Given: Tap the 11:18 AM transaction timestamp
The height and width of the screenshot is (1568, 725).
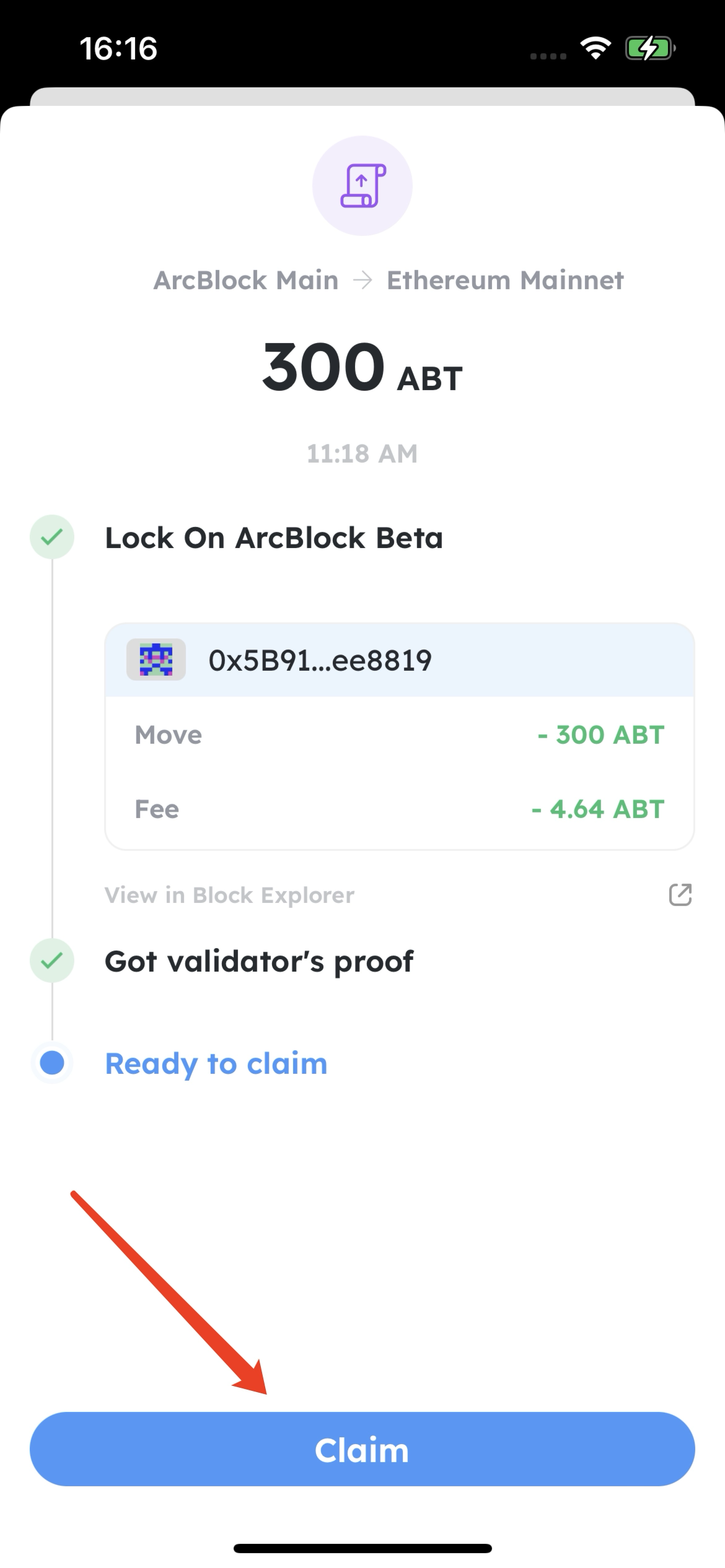Looking at the screenshot, I should (x=362, y=454).
